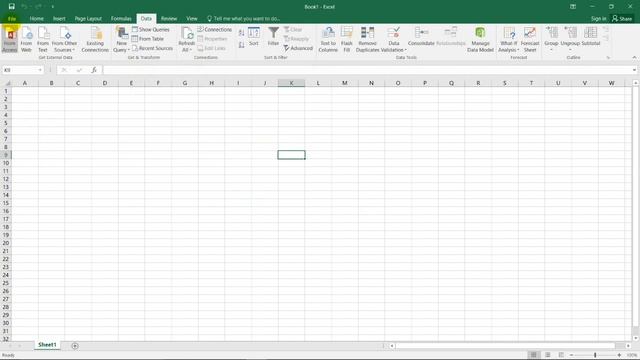Open the From Other Sources menu
This screenshot has height=360, width=640.
point(64,39)
